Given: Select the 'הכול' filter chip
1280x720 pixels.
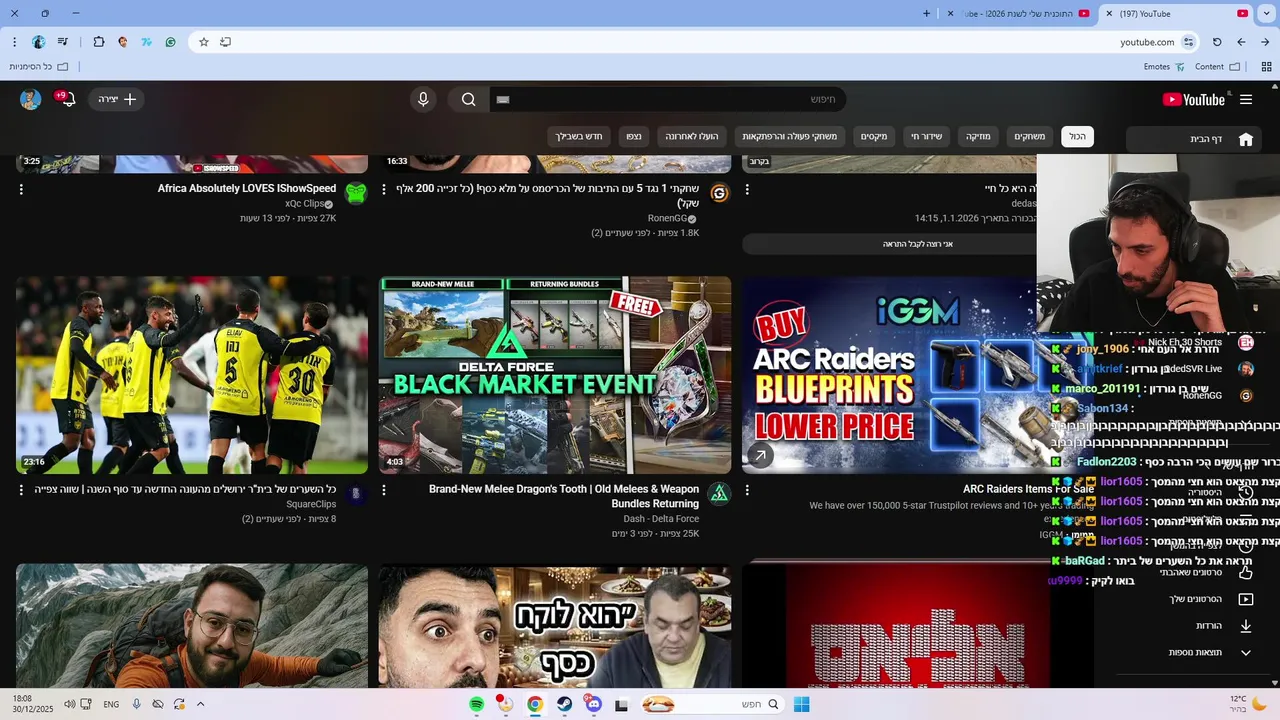Looking at the screenshot, I should (x=1077, y=136).
